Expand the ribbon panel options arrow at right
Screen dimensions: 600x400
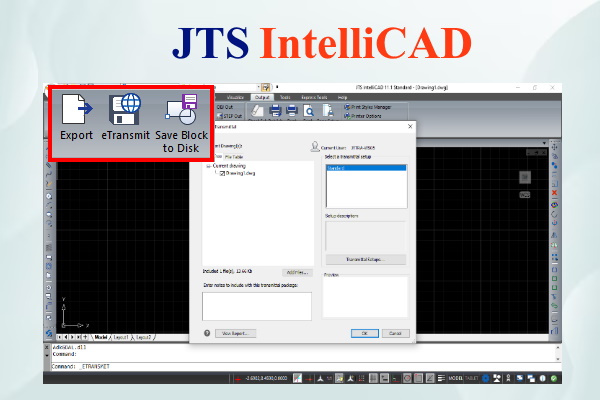click(x=544, y=143)
